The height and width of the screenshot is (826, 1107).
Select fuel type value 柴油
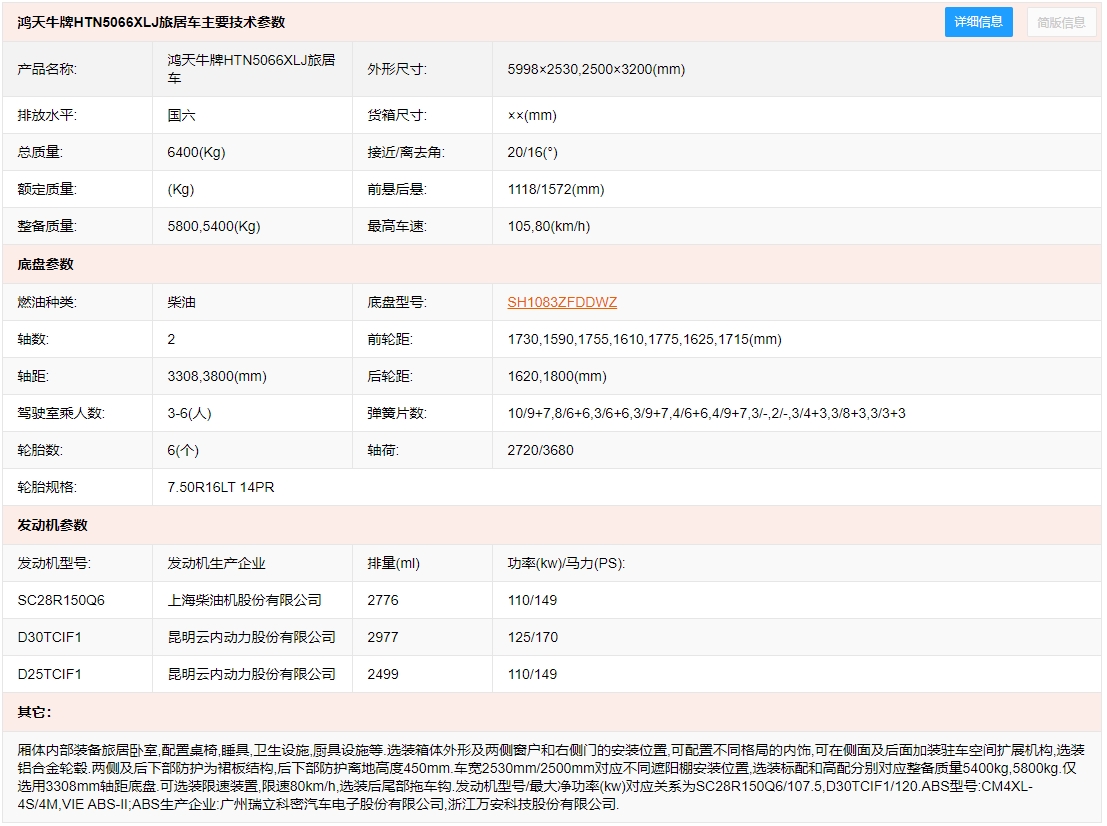pos(181,303)
